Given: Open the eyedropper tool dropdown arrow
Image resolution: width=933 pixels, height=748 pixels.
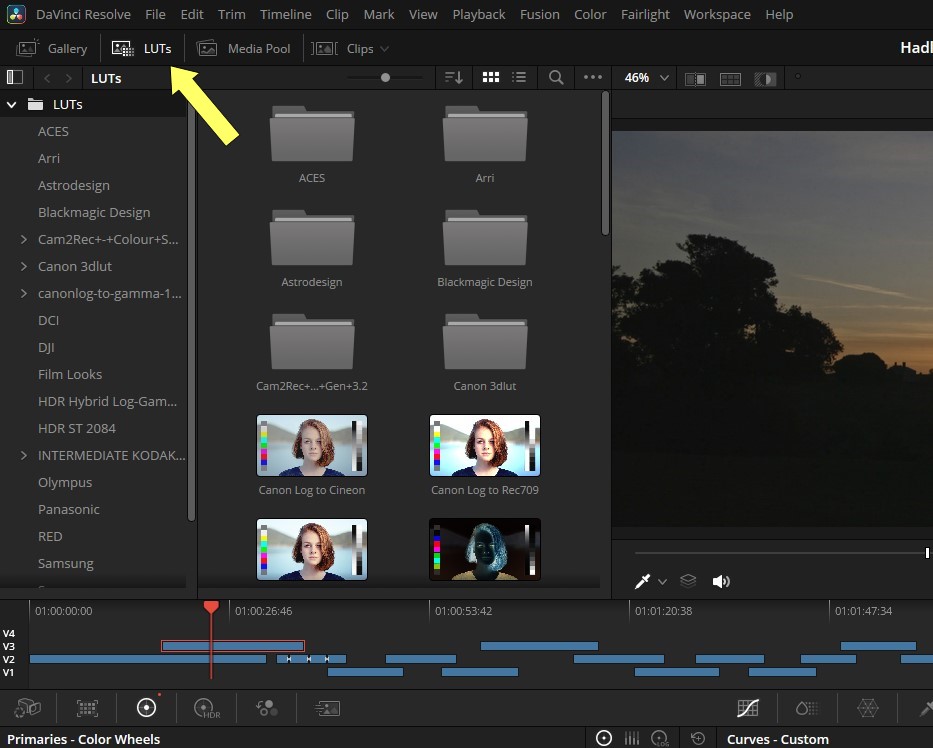Looking at the screenshot, I should coord(662,582).
